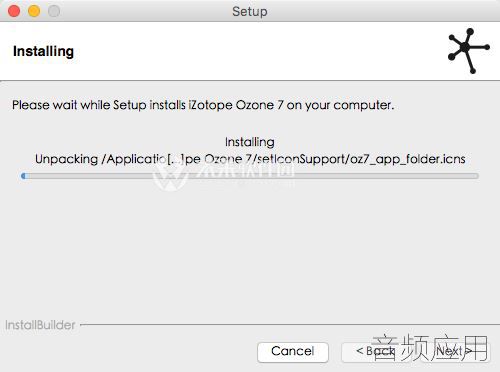Click empty title bar area right of Setup
Image resolution: width=500 pixels, height=372 pixels.
click(383, 11)
